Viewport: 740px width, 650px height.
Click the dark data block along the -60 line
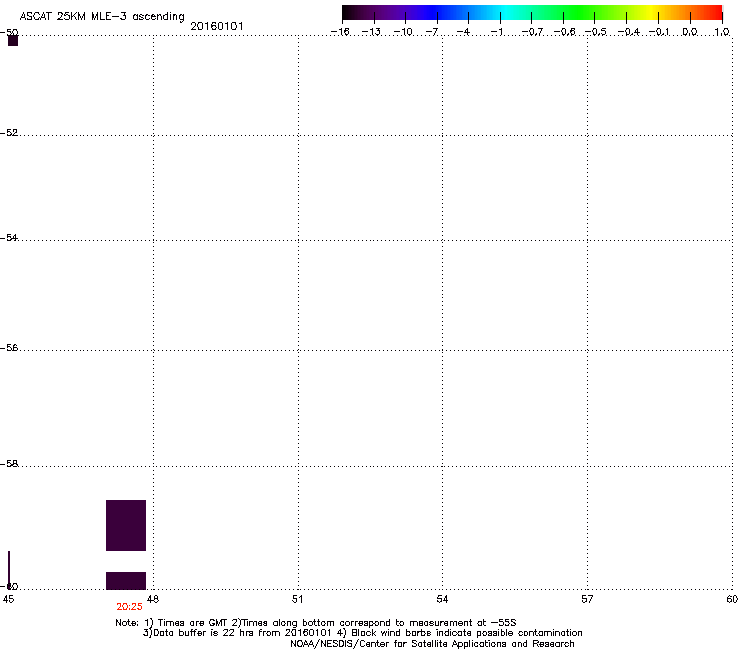[126, 581]
